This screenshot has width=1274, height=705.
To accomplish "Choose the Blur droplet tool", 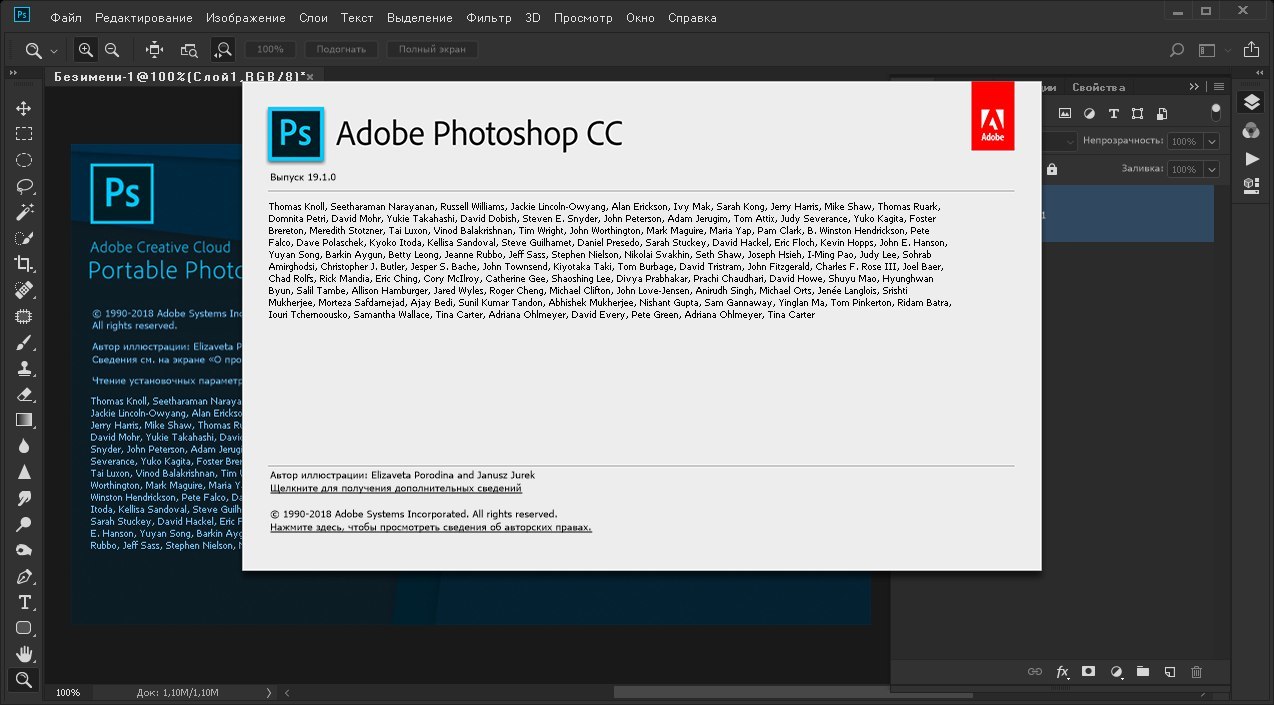I will pyautogui.click(x=23, y=446).
